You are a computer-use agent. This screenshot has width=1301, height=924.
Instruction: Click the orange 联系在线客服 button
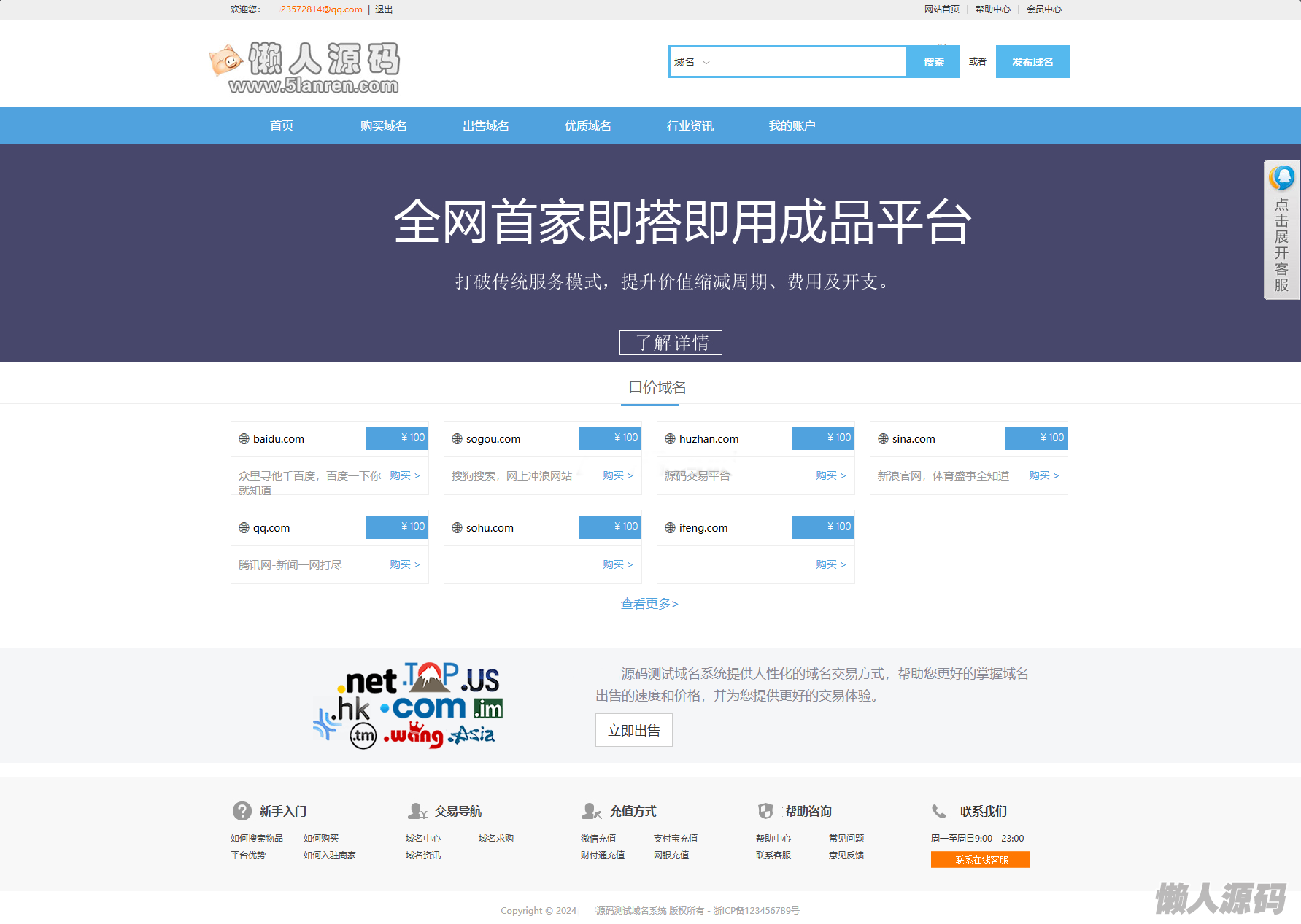click(x=980, y=860)
